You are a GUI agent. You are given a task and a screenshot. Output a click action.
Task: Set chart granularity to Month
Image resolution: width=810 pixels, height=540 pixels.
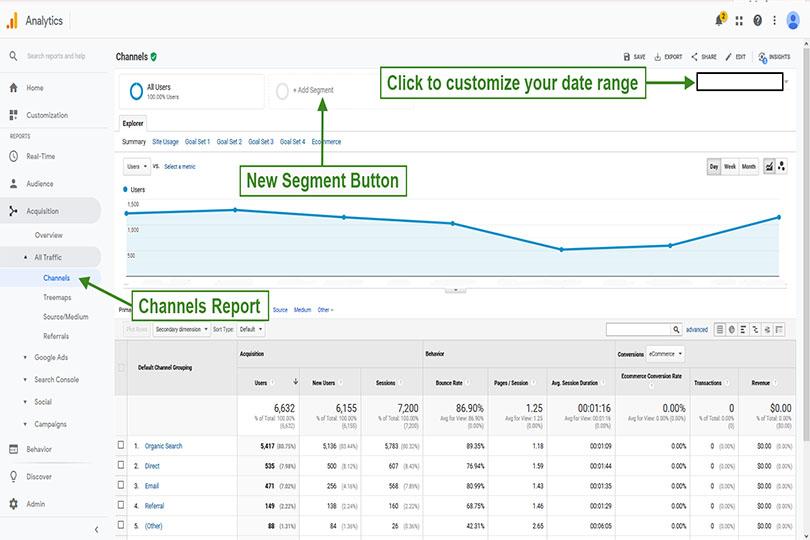coord(749,166)
